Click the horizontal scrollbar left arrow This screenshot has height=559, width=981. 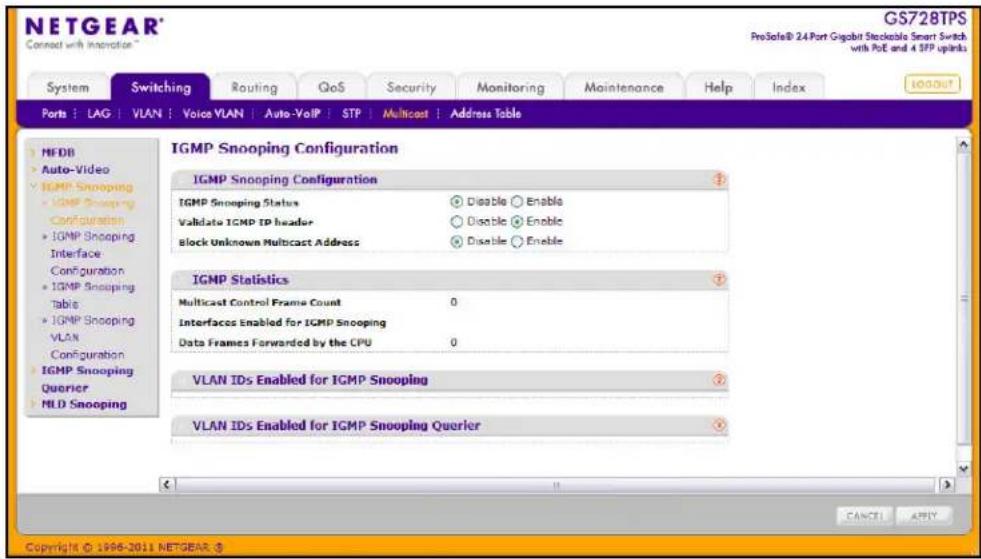pyautogui.click(x=166, y=485)
